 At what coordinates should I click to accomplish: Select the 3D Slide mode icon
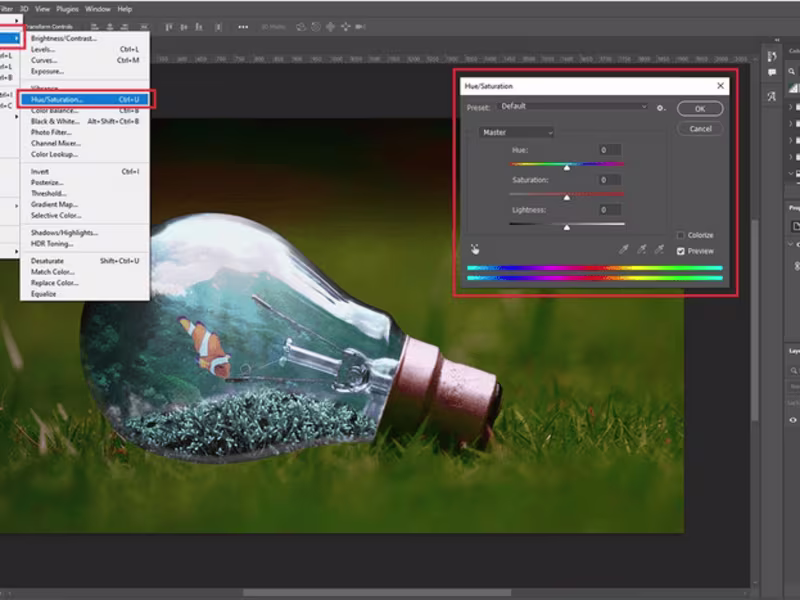pyautogui.click(x=345, y=27)
